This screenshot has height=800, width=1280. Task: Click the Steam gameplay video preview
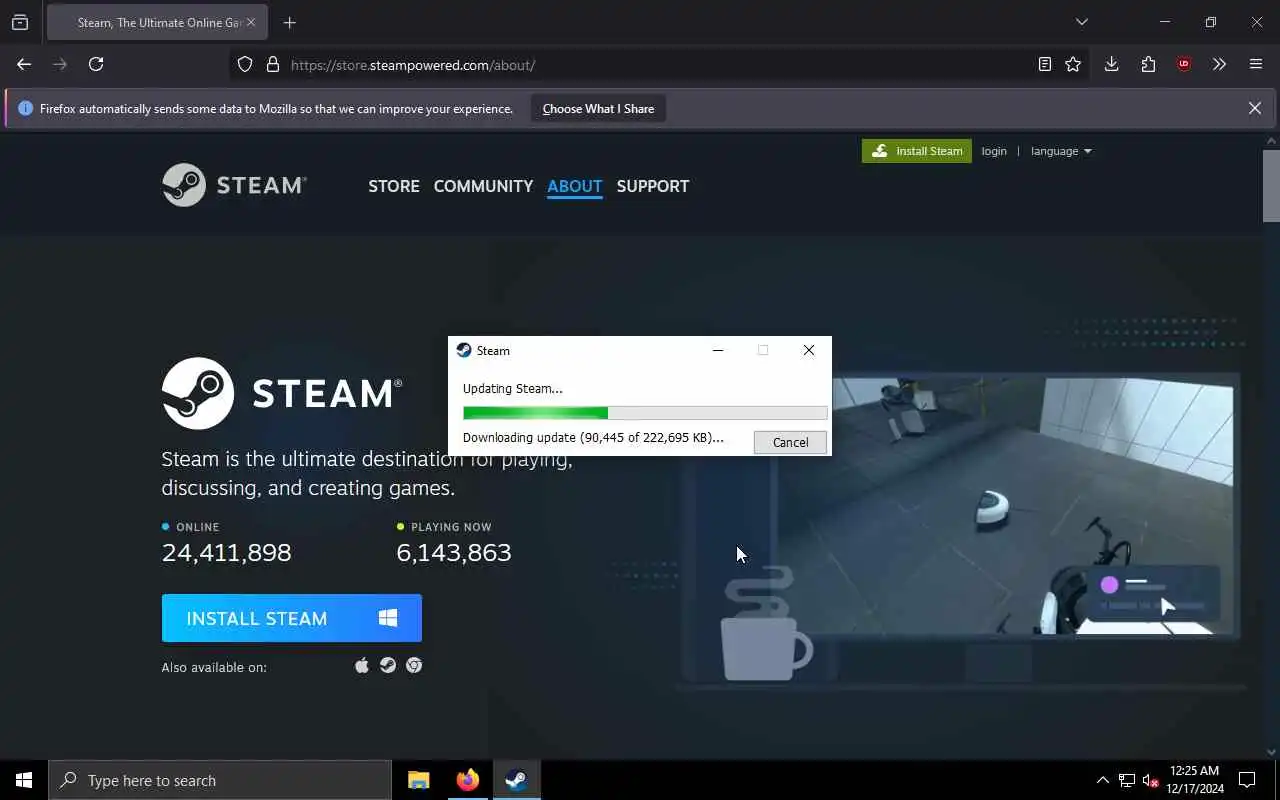1005,505
